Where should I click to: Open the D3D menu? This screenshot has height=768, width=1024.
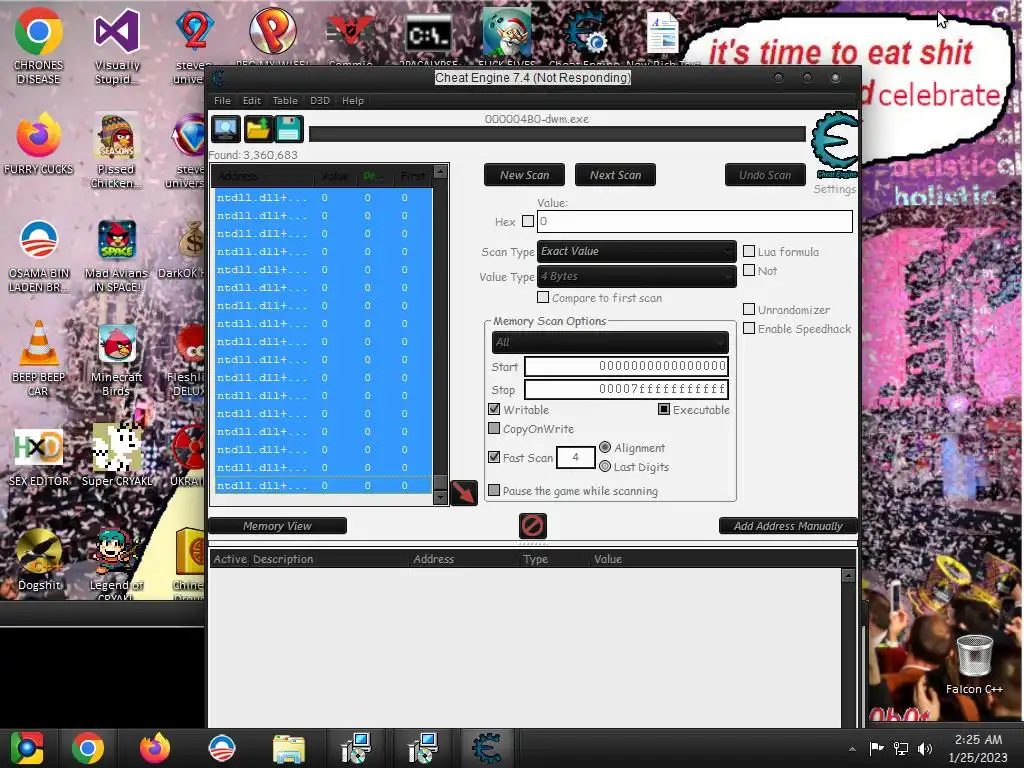tap(319, 101)
